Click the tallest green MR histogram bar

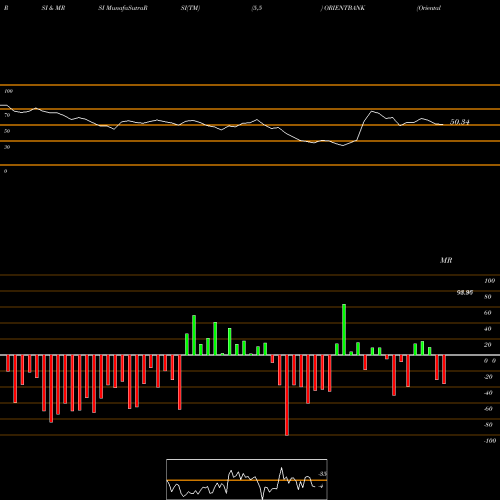tap(344, 329)
